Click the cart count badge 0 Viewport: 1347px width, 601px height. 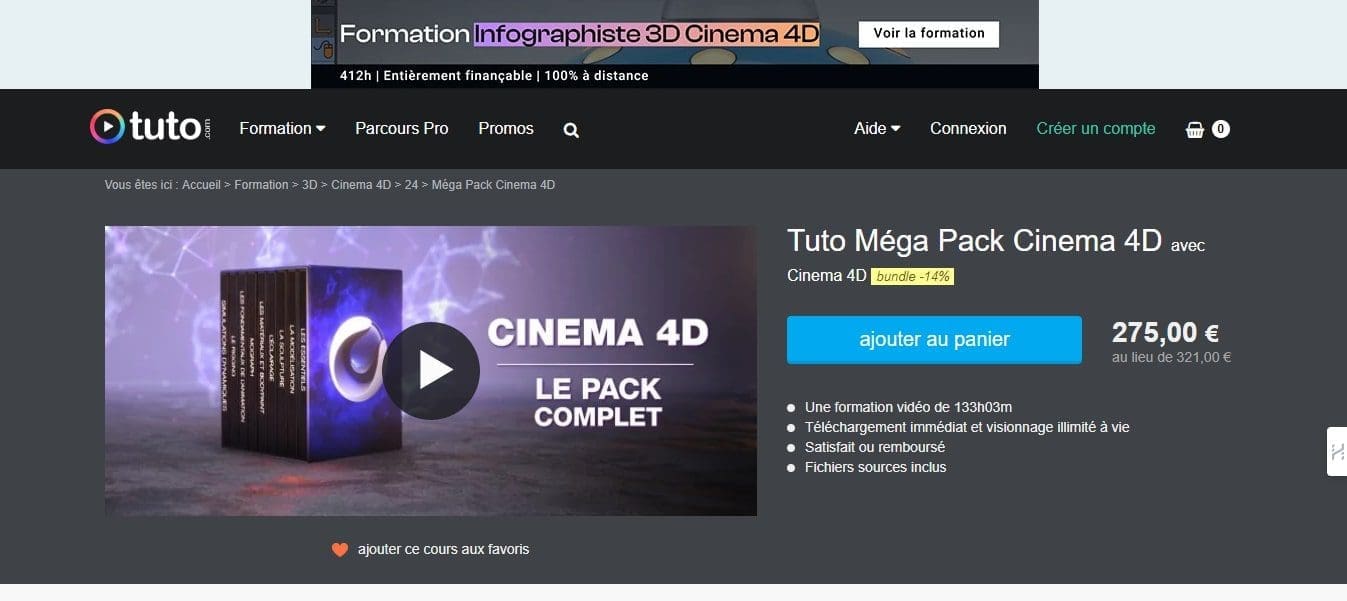tap(1220, 129)
